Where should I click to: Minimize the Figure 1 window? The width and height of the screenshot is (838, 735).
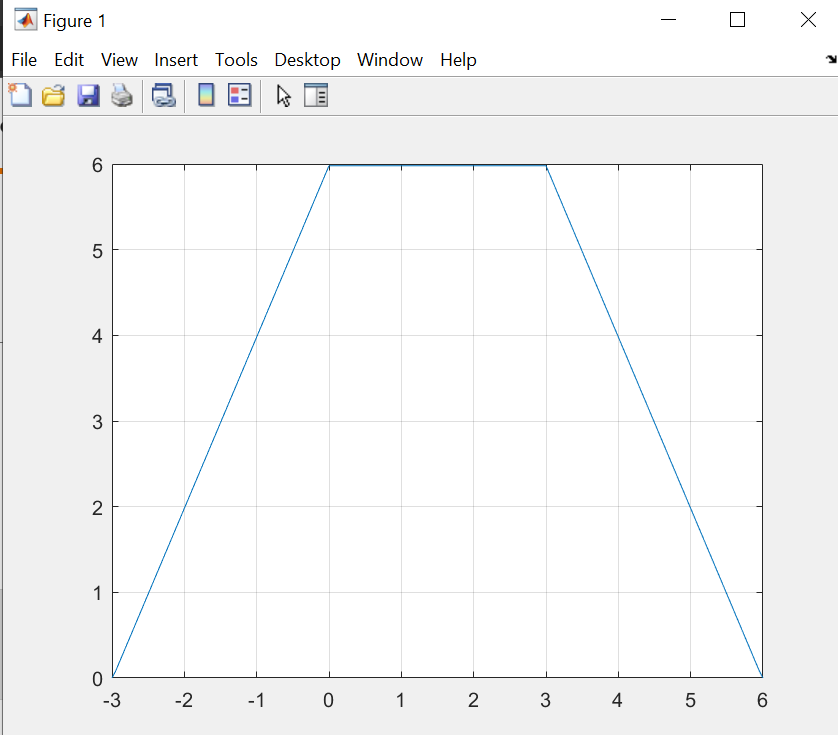click(x=668, y=20)
